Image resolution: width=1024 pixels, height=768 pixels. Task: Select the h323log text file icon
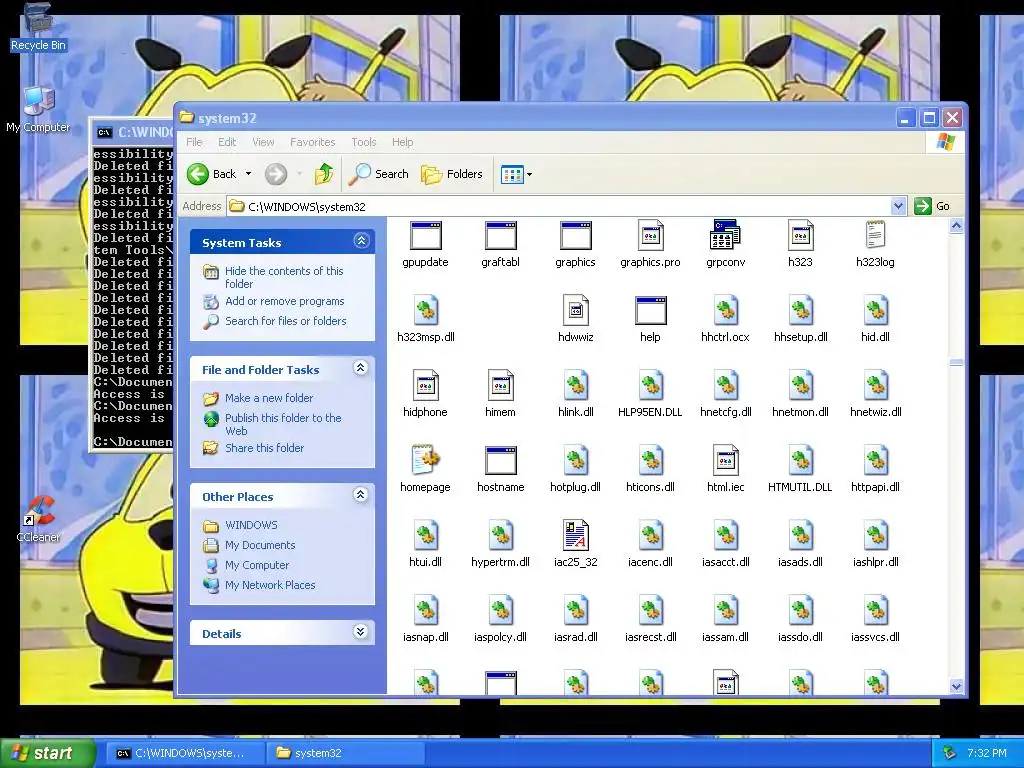875,235
